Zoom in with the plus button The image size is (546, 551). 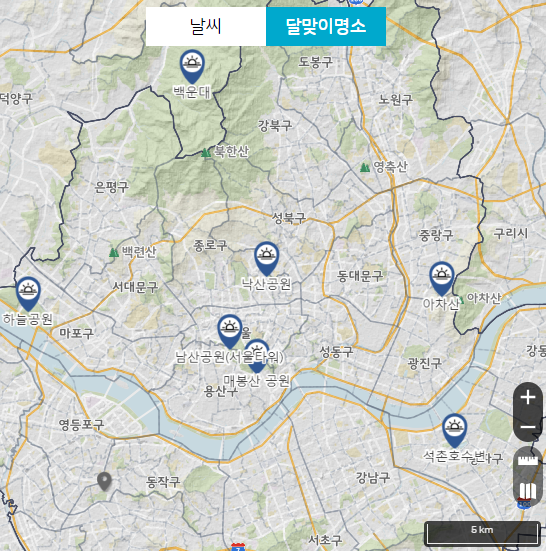[528, 398]
